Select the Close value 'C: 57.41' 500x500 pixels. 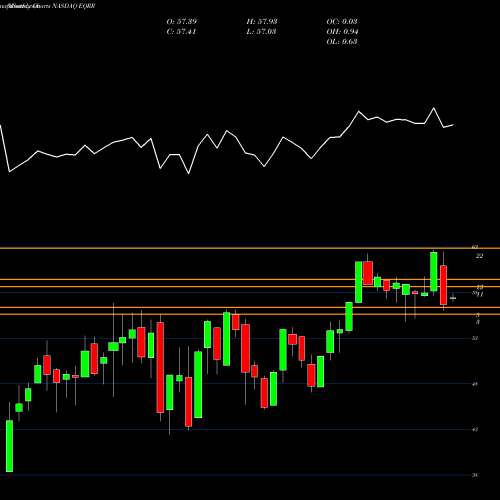tap(181, 32)
